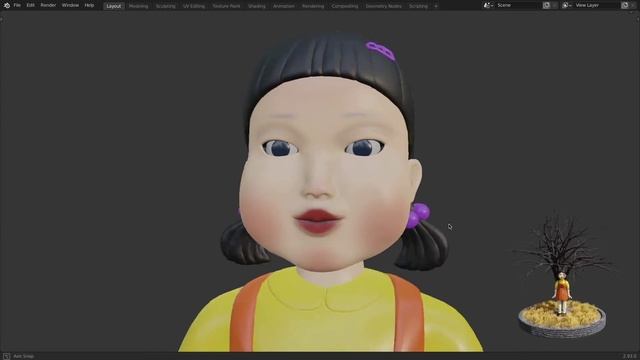Screen dimensions: 640x360
Task: Switch to the Rendering workspace tab
Action: pyautogui.click(x=313, y=6)
